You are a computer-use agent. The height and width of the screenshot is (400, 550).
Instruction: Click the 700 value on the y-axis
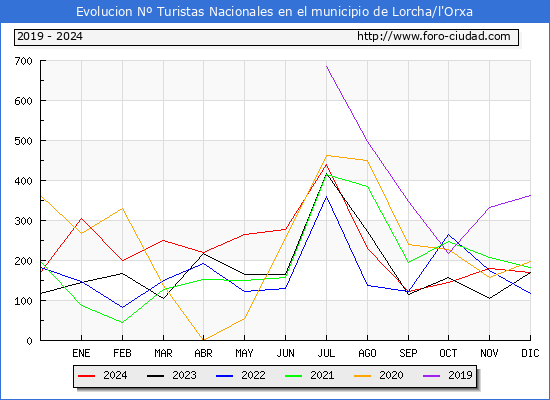tap(24, 61)
